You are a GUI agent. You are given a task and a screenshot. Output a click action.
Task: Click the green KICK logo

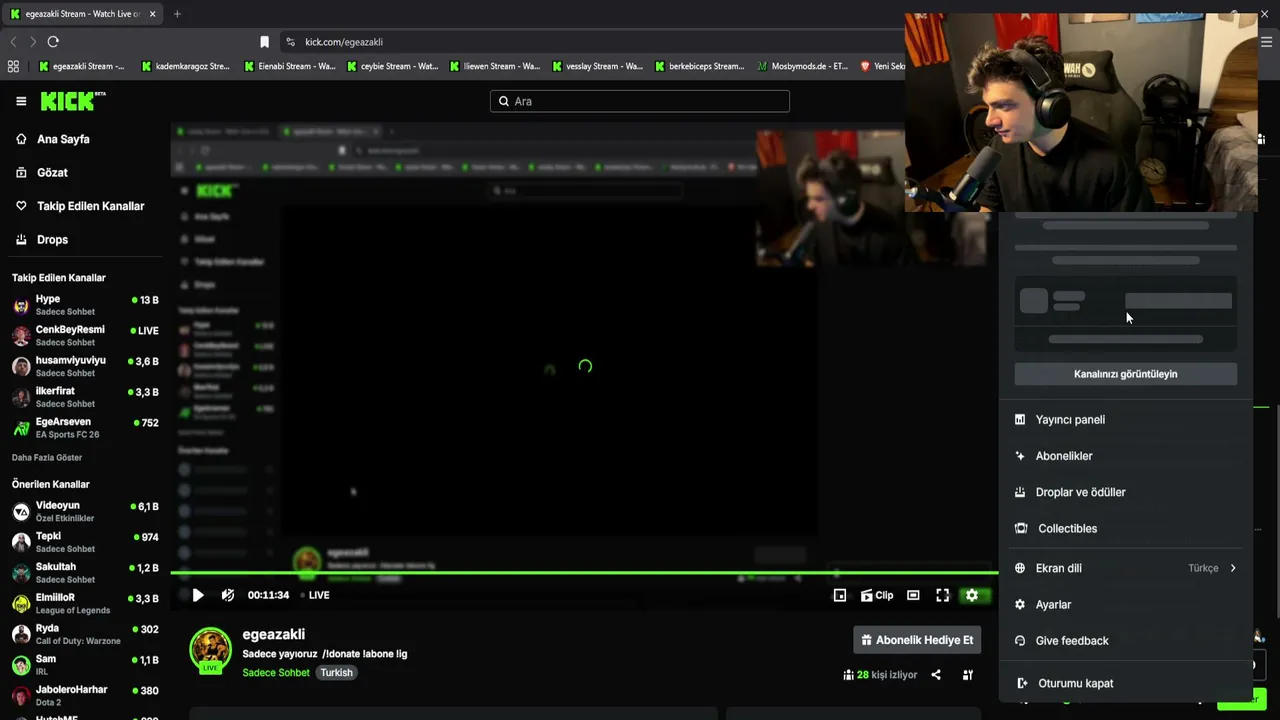point(72,101)
